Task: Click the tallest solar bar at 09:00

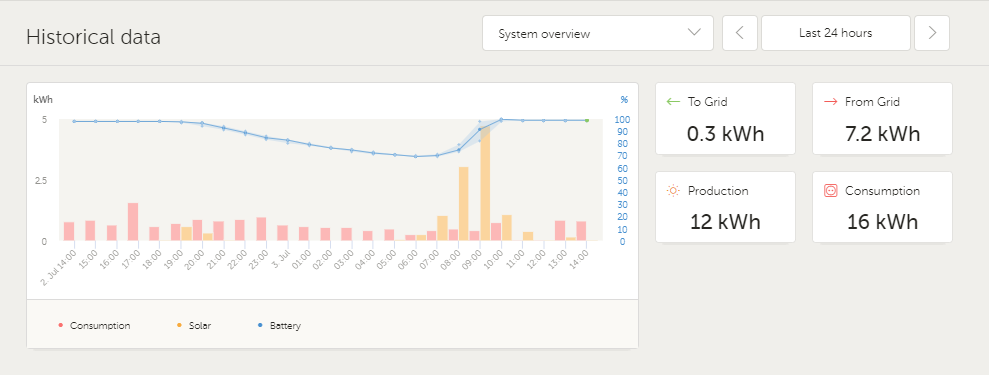Action: pyautogui.click(x=485, y=183)
